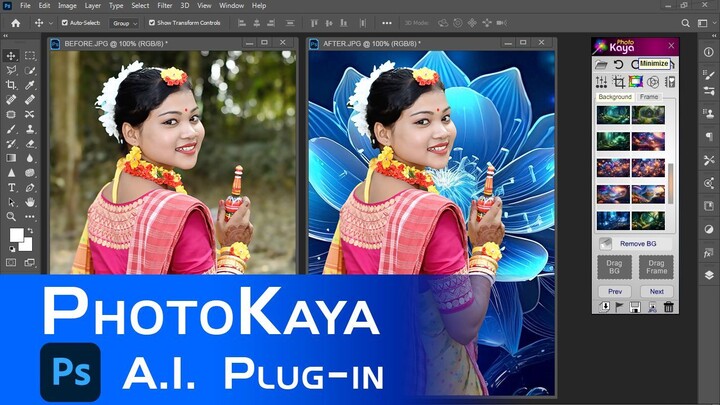Click the foreground color swatch
The image size is (720, 405).
16,235
